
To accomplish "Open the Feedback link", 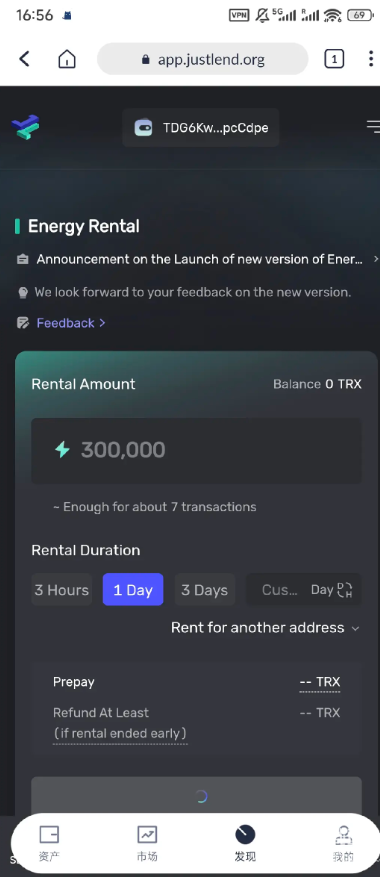I will [71, 323].
